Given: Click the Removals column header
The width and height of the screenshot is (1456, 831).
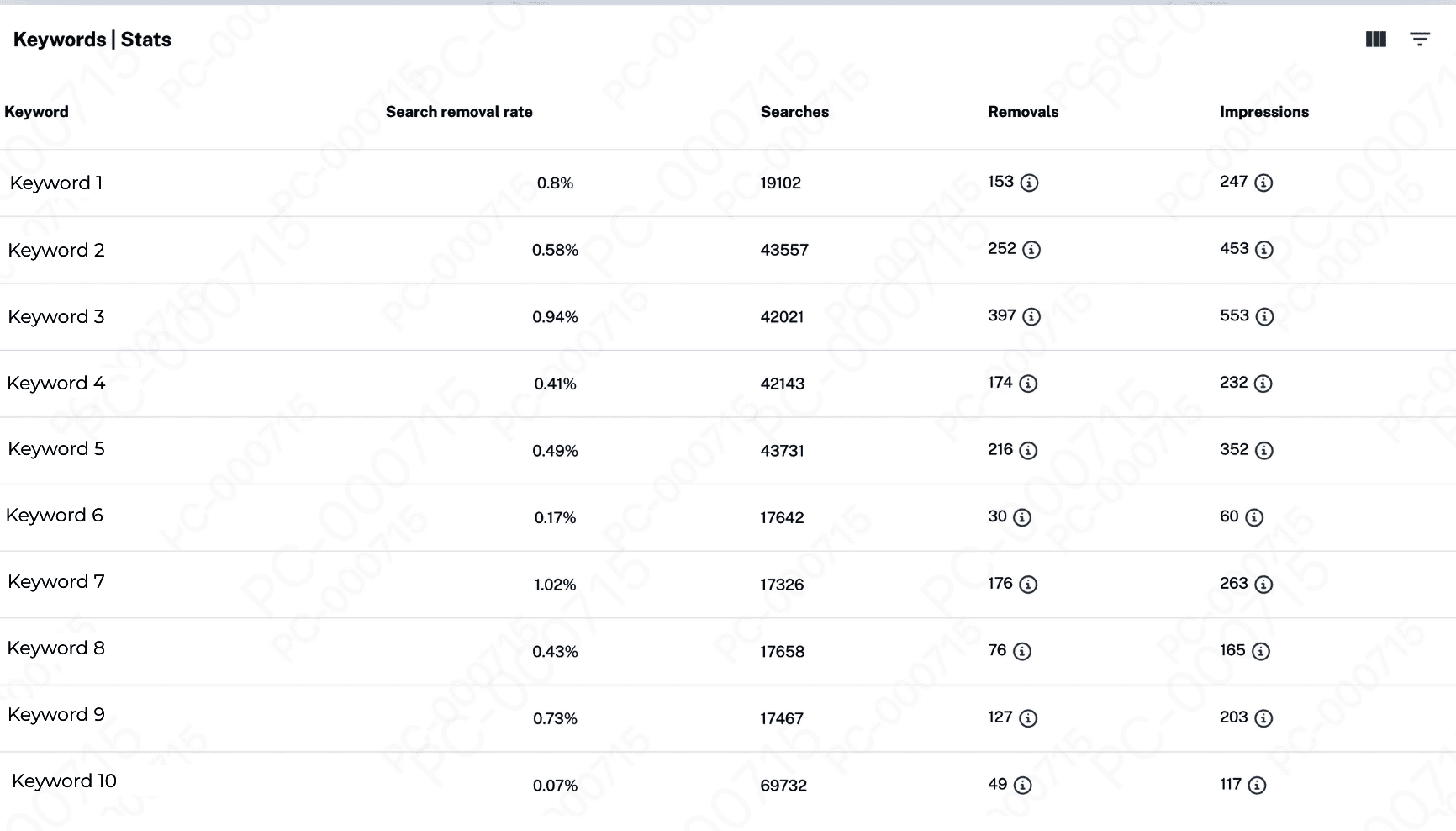Looking at the screenshot, I should 1023,112.
